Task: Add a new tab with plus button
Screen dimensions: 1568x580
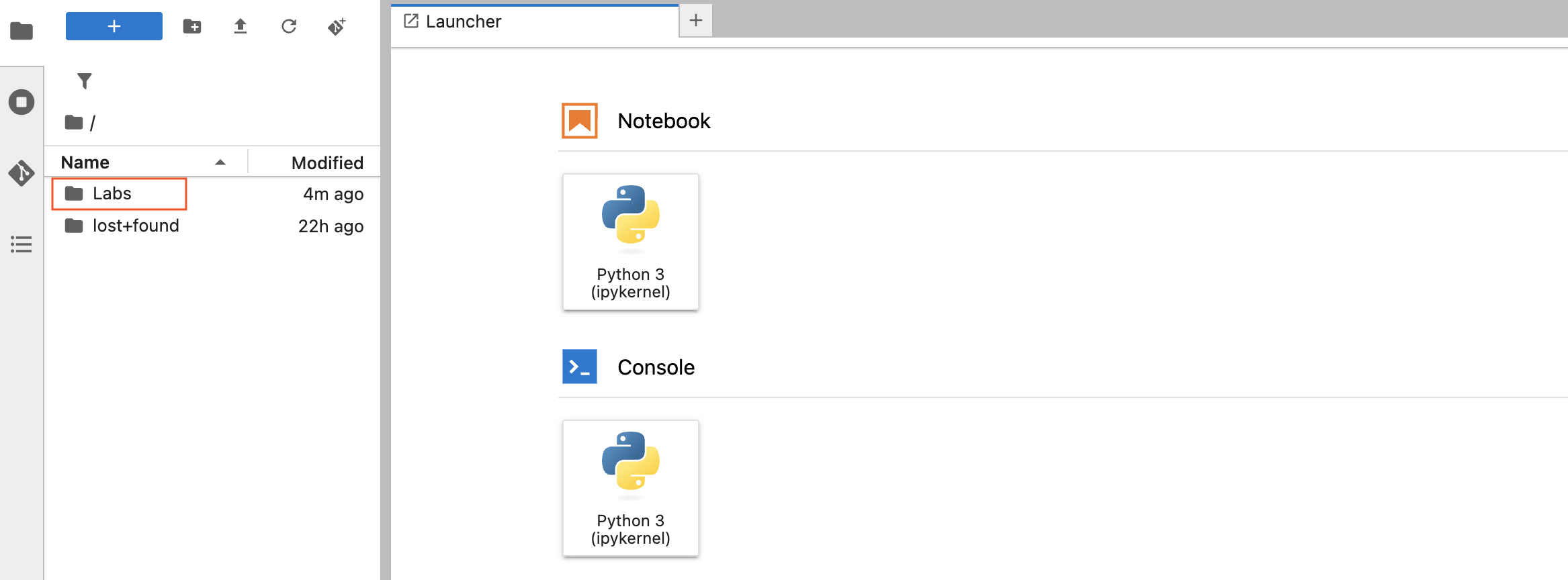Action: pos(696,21)
